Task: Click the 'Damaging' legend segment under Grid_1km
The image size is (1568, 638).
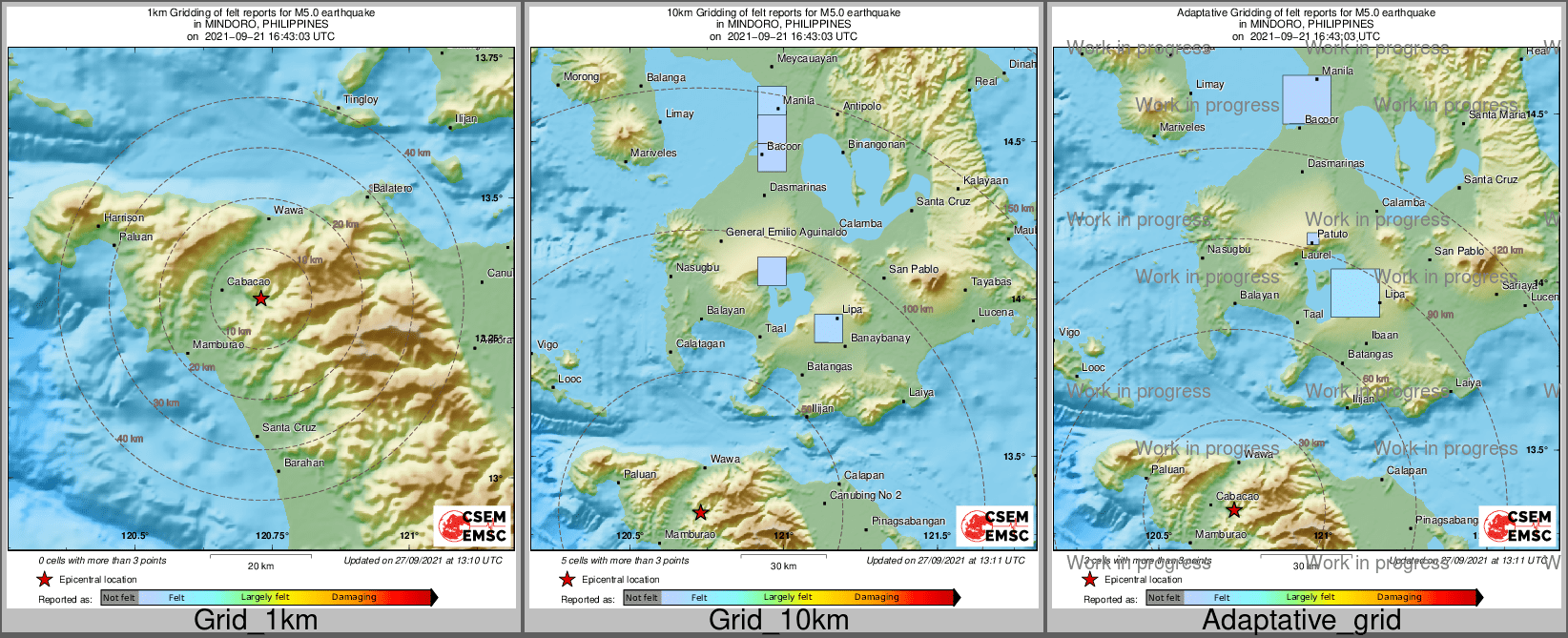Action: coord(354,597)
